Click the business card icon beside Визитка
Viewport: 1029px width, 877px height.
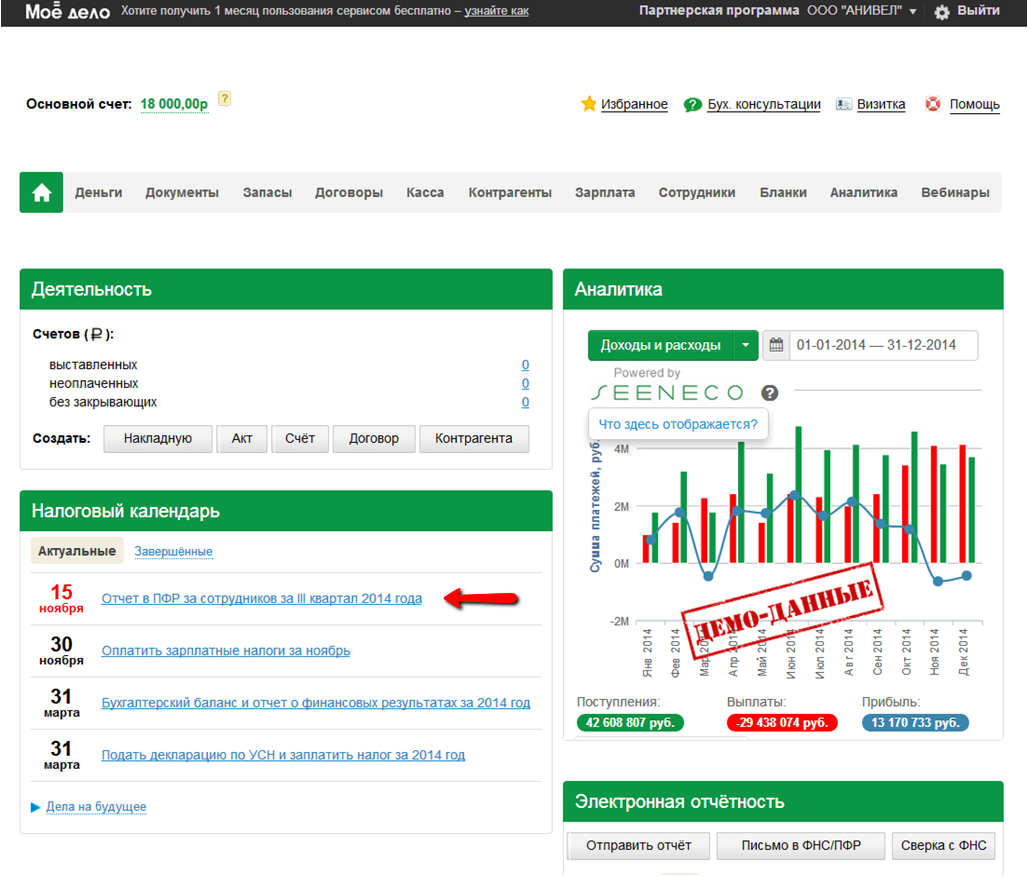click(x=844, y=104)
